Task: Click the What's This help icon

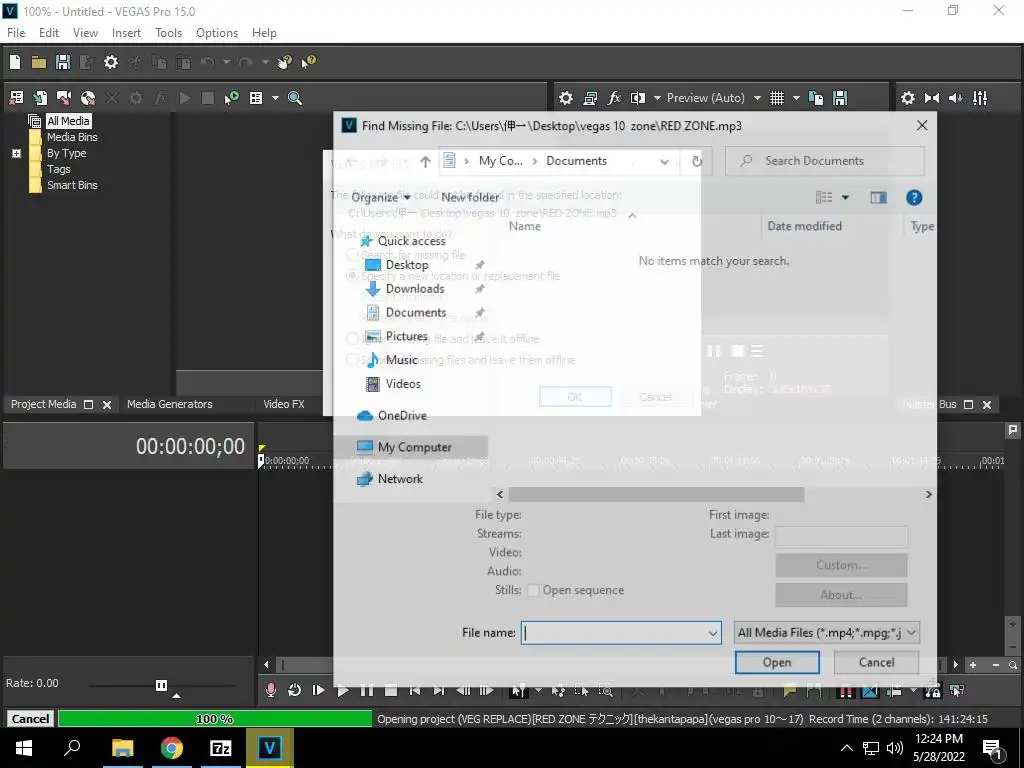Action: [308, 62]
